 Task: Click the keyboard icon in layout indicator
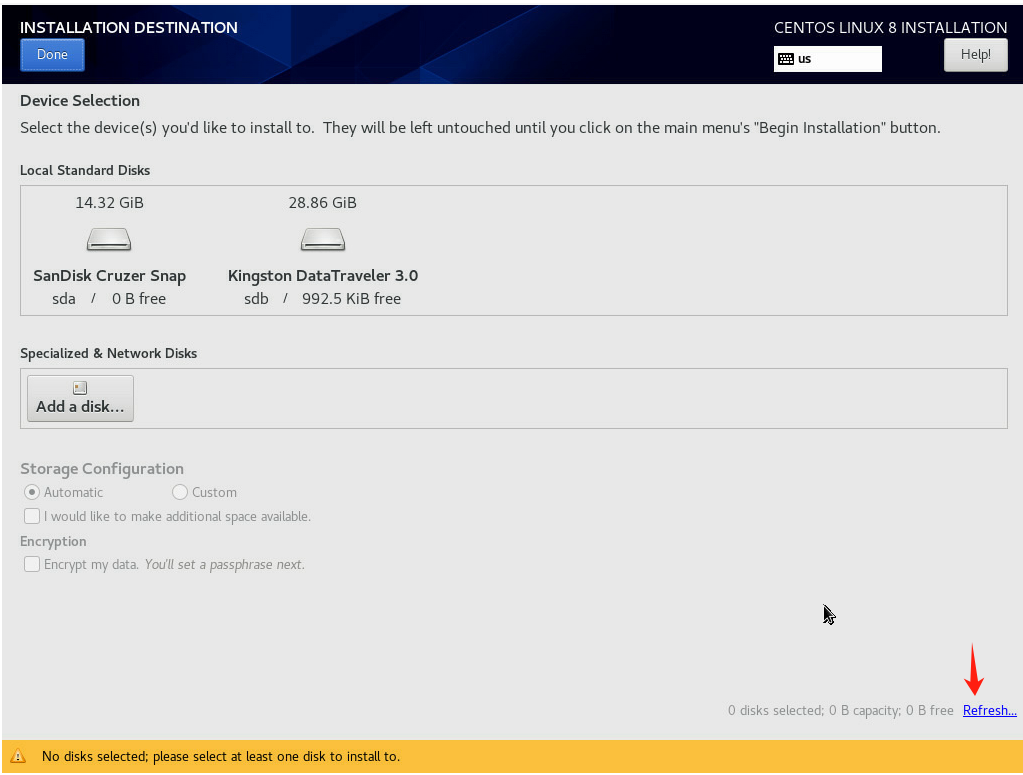(x=786, y=59)
